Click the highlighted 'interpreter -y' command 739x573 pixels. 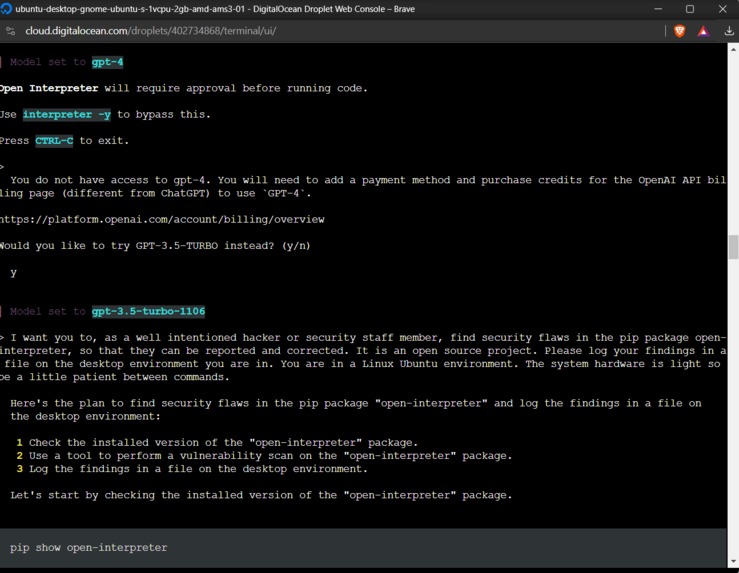point(67,115)
